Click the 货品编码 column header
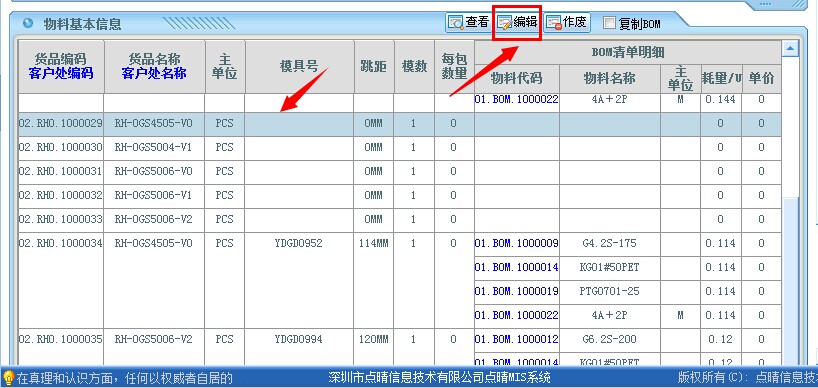818x388 pixels. click(x=61, y=59)
